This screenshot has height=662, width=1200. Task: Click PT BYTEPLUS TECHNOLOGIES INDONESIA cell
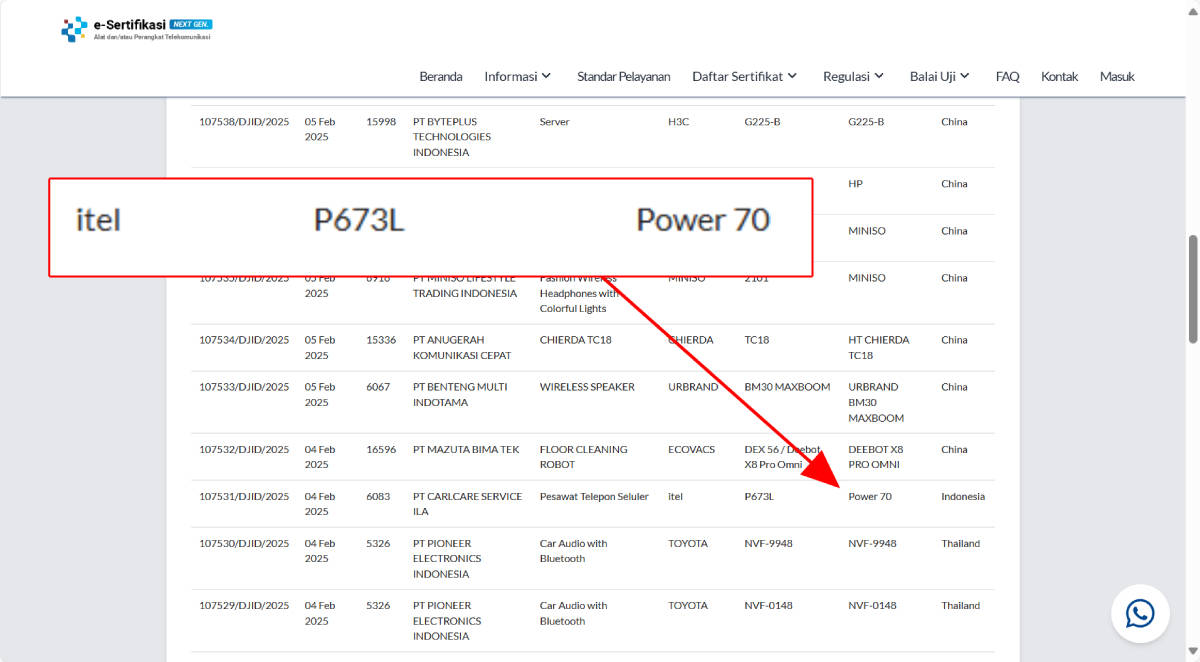[453, 137]
